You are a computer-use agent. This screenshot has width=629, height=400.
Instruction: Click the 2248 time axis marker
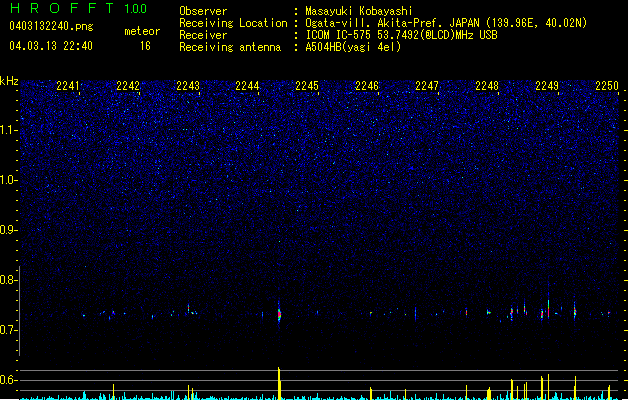[487, 86]
